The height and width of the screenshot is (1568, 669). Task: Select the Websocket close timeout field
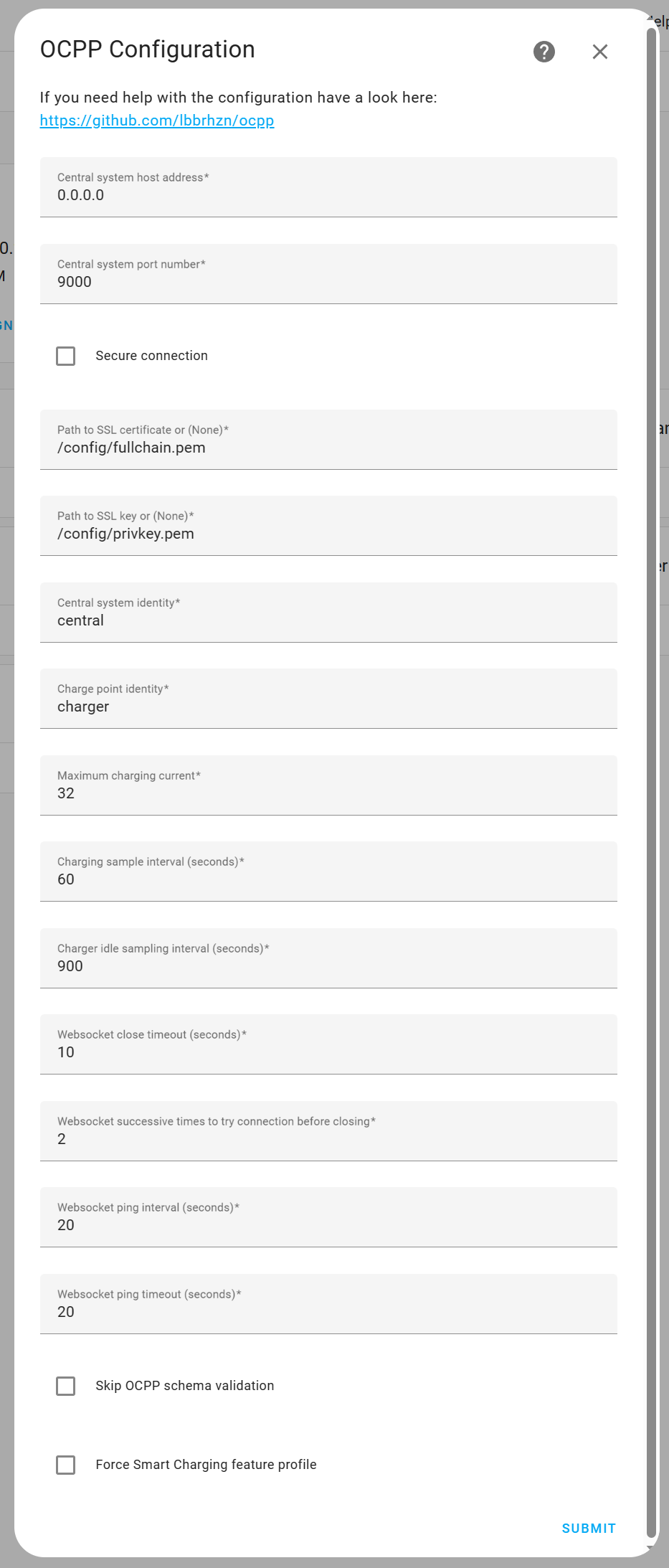click(328, 1045)
